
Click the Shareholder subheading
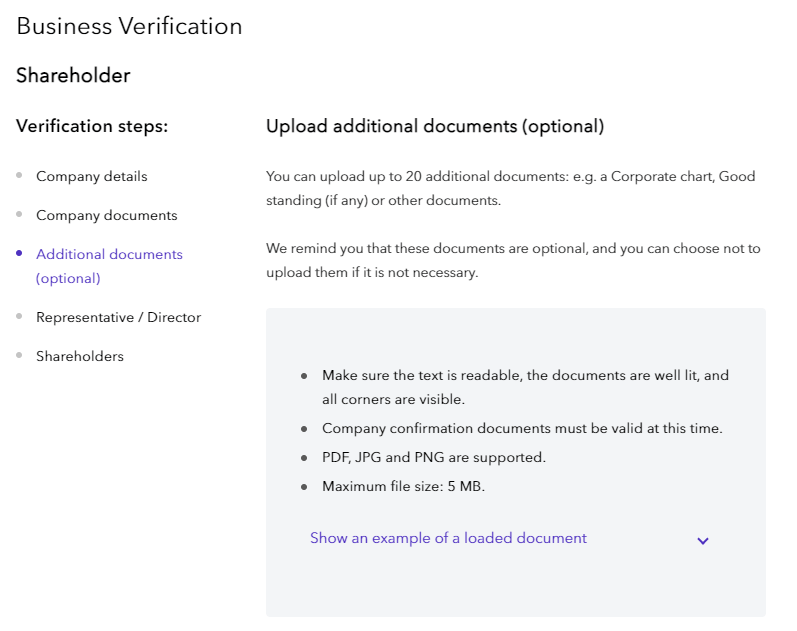[73, 75]
